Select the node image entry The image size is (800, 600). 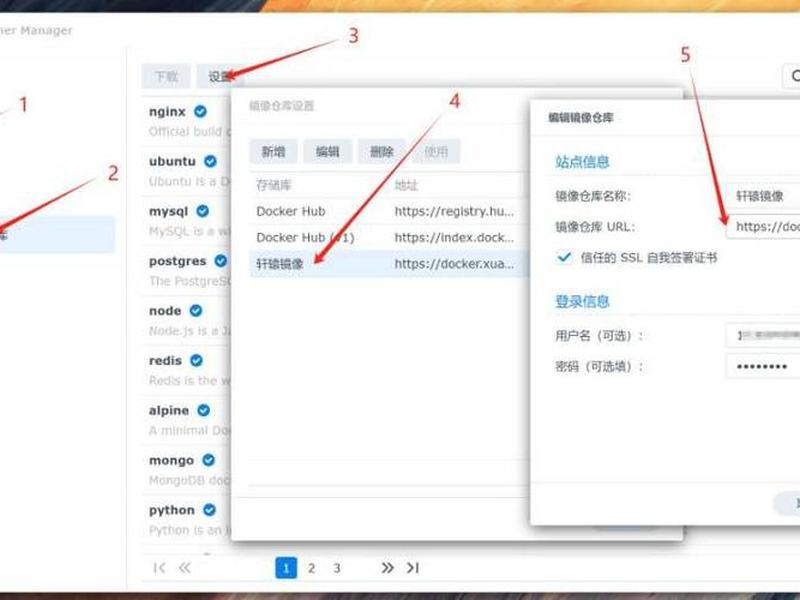[187, 320]
